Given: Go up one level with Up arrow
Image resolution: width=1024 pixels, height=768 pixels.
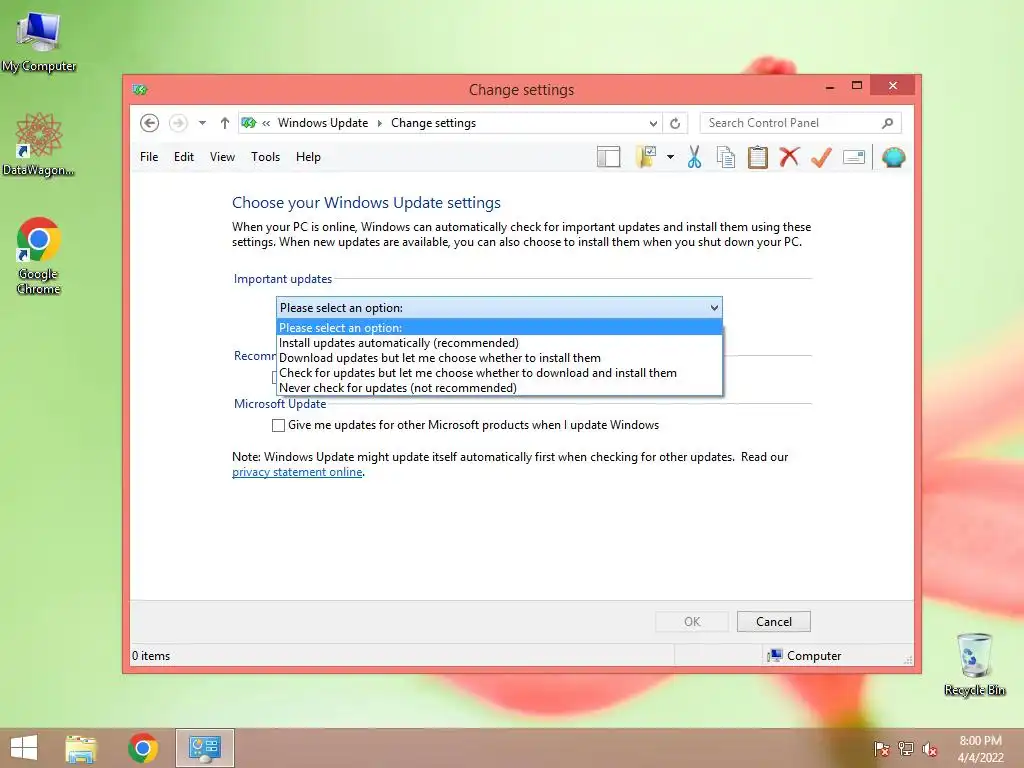Looking at the screenshot, I should pos(225,123).
